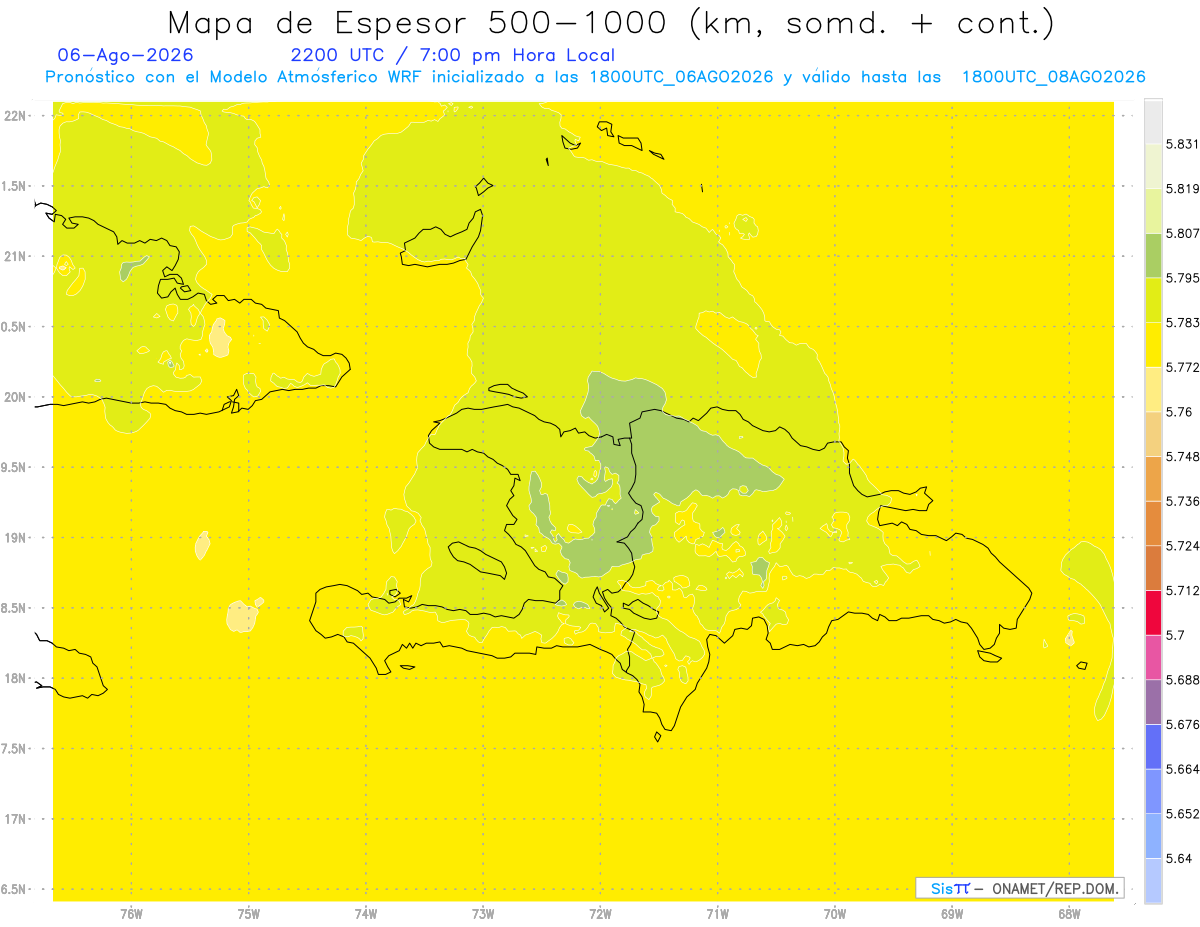
Task: Click the legend value 5.688
Action: 1182,680
